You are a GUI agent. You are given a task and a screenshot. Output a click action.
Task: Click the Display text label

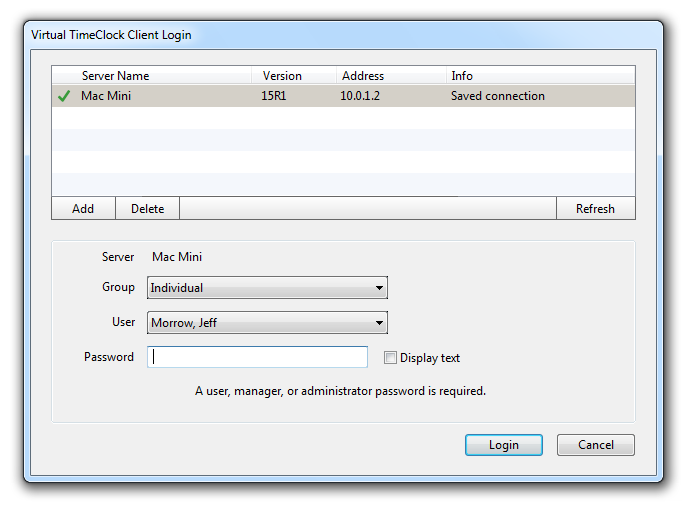click(430, 358)
